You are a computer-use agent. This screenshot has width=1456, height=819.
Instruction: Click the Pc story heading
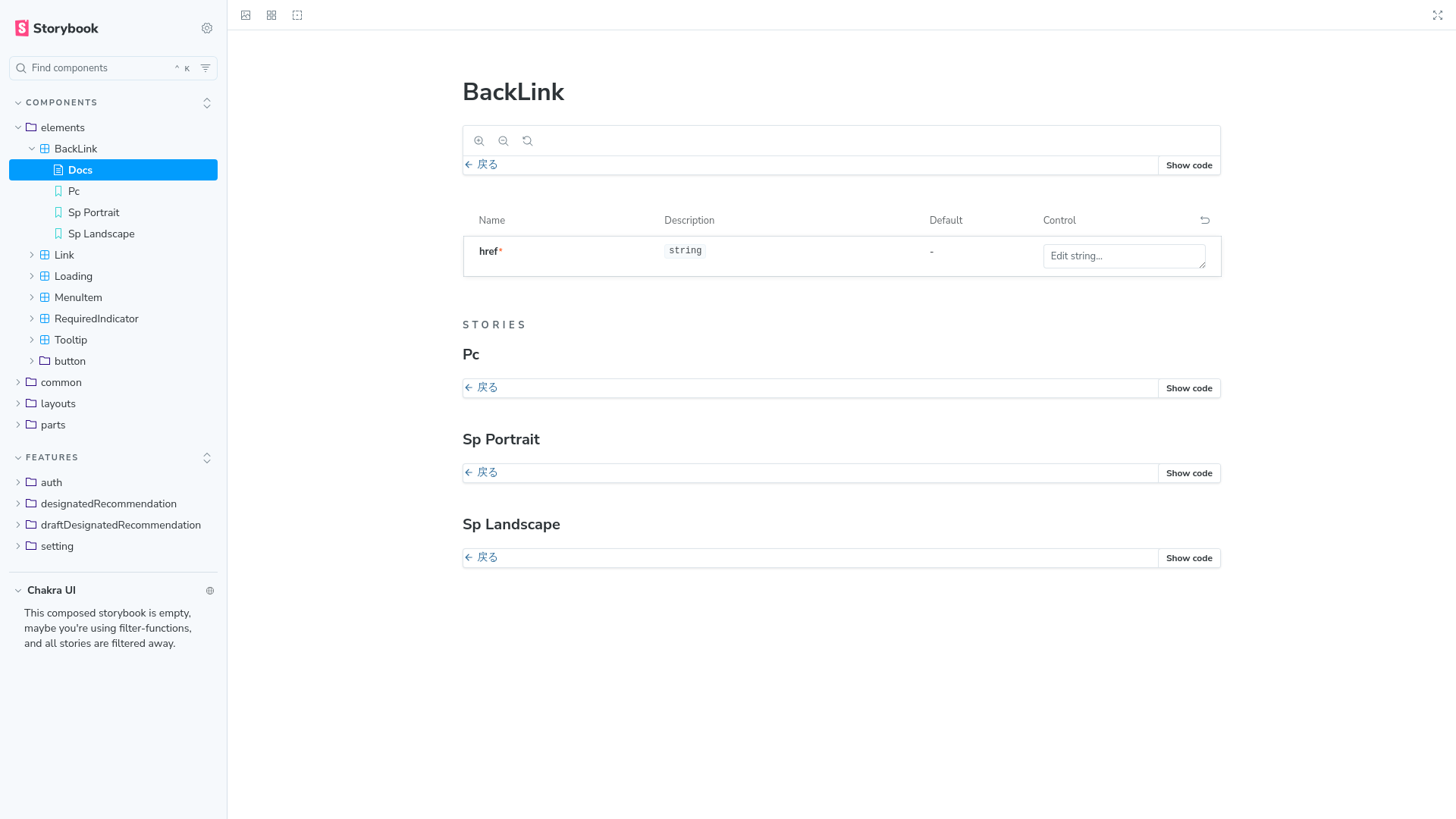click(x=471, y=355)
